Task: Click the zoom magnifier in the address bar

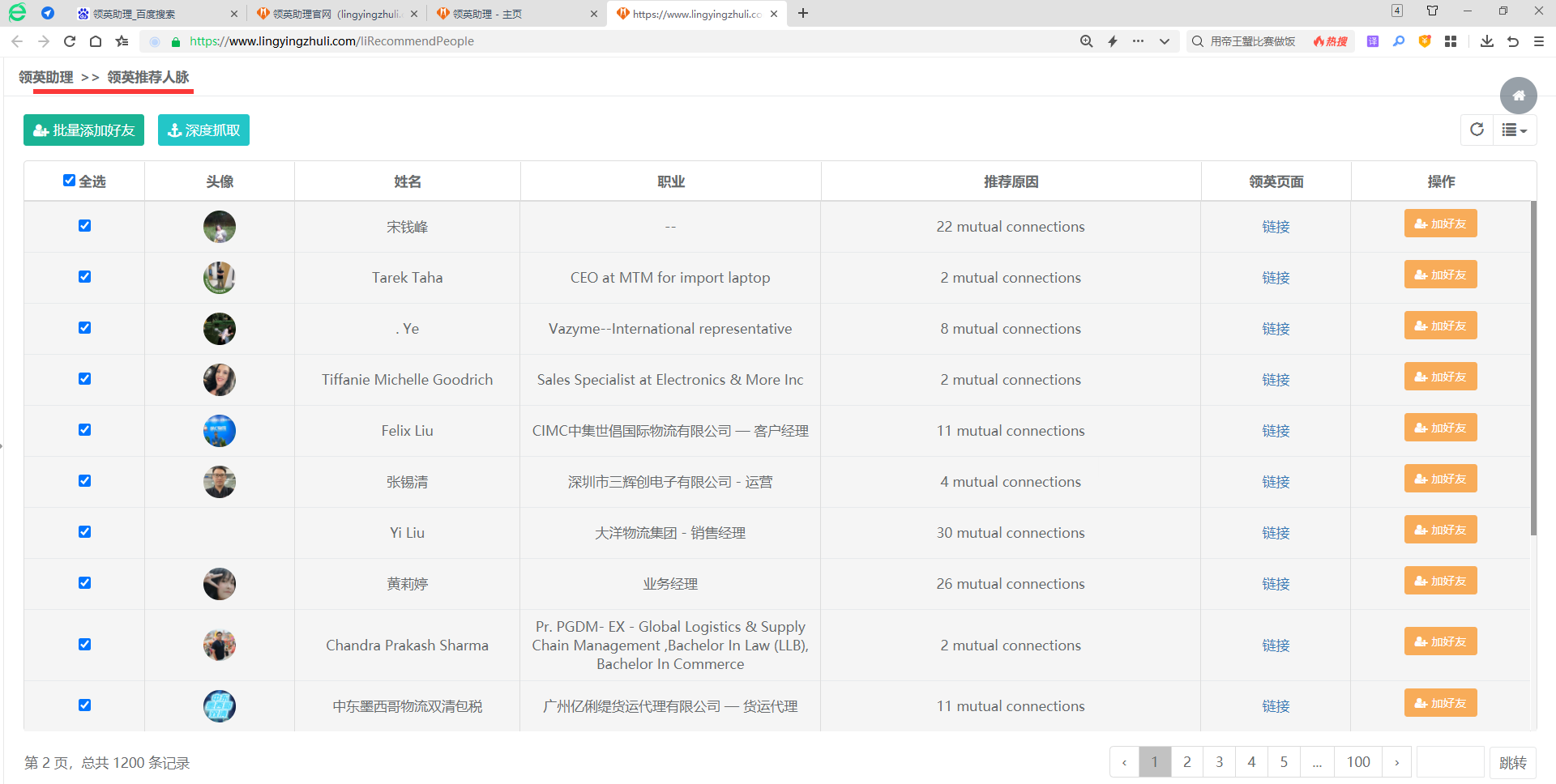Action: click(x=1086, y=41)
